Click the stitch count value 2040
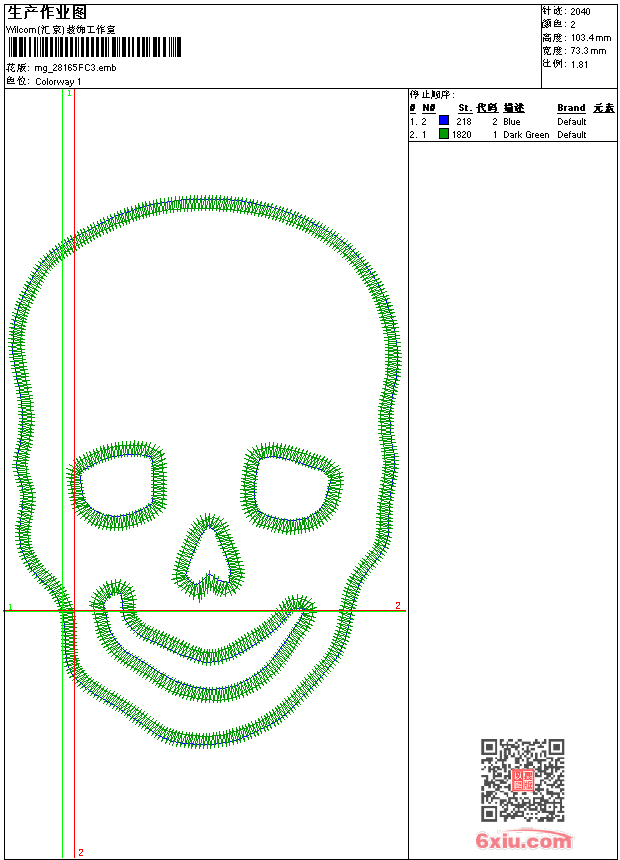This screenshot has width=620, height=860. coord(580,11)
